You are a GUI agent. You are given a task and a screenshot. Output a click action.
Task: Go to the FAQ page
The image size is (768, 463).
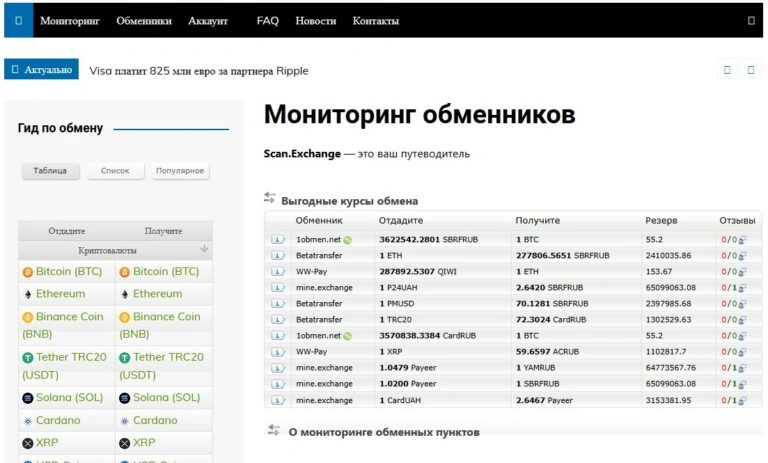[x=268, y=21]
